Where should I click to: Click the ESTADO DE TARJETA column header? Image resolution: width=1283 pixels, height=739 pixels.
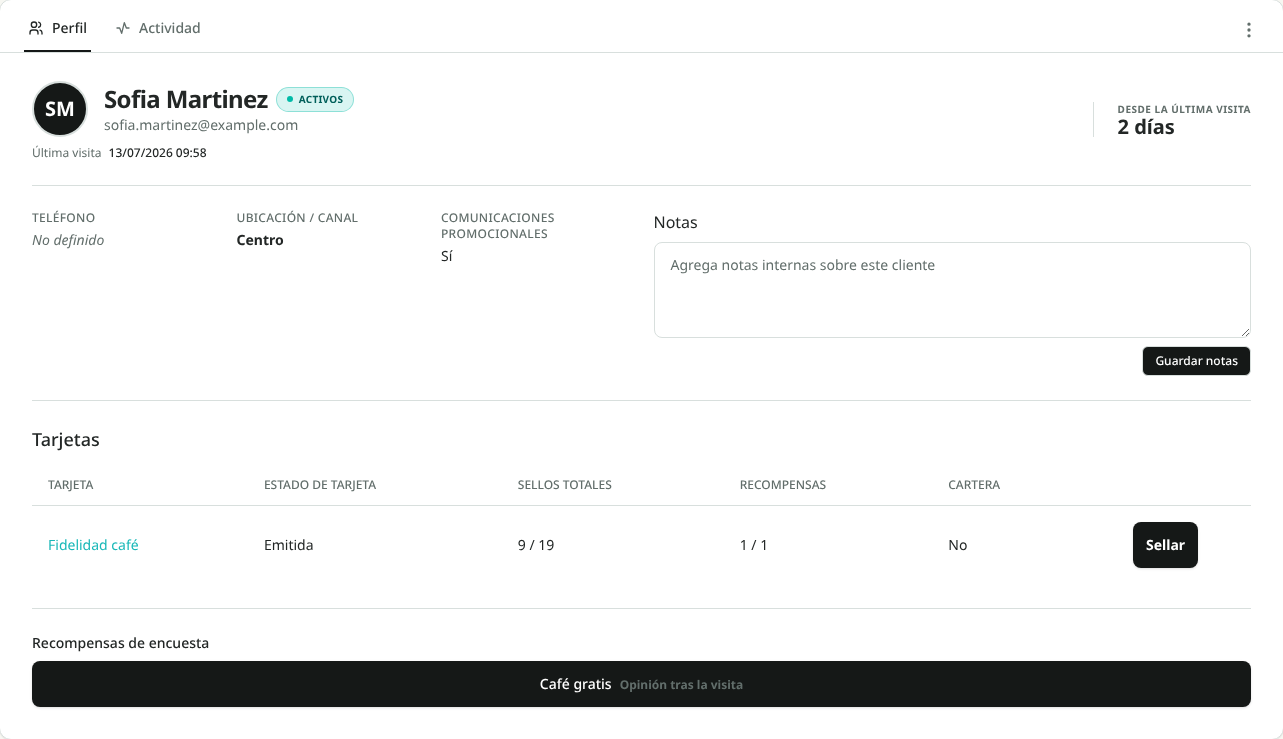click(x=320, y=485)
